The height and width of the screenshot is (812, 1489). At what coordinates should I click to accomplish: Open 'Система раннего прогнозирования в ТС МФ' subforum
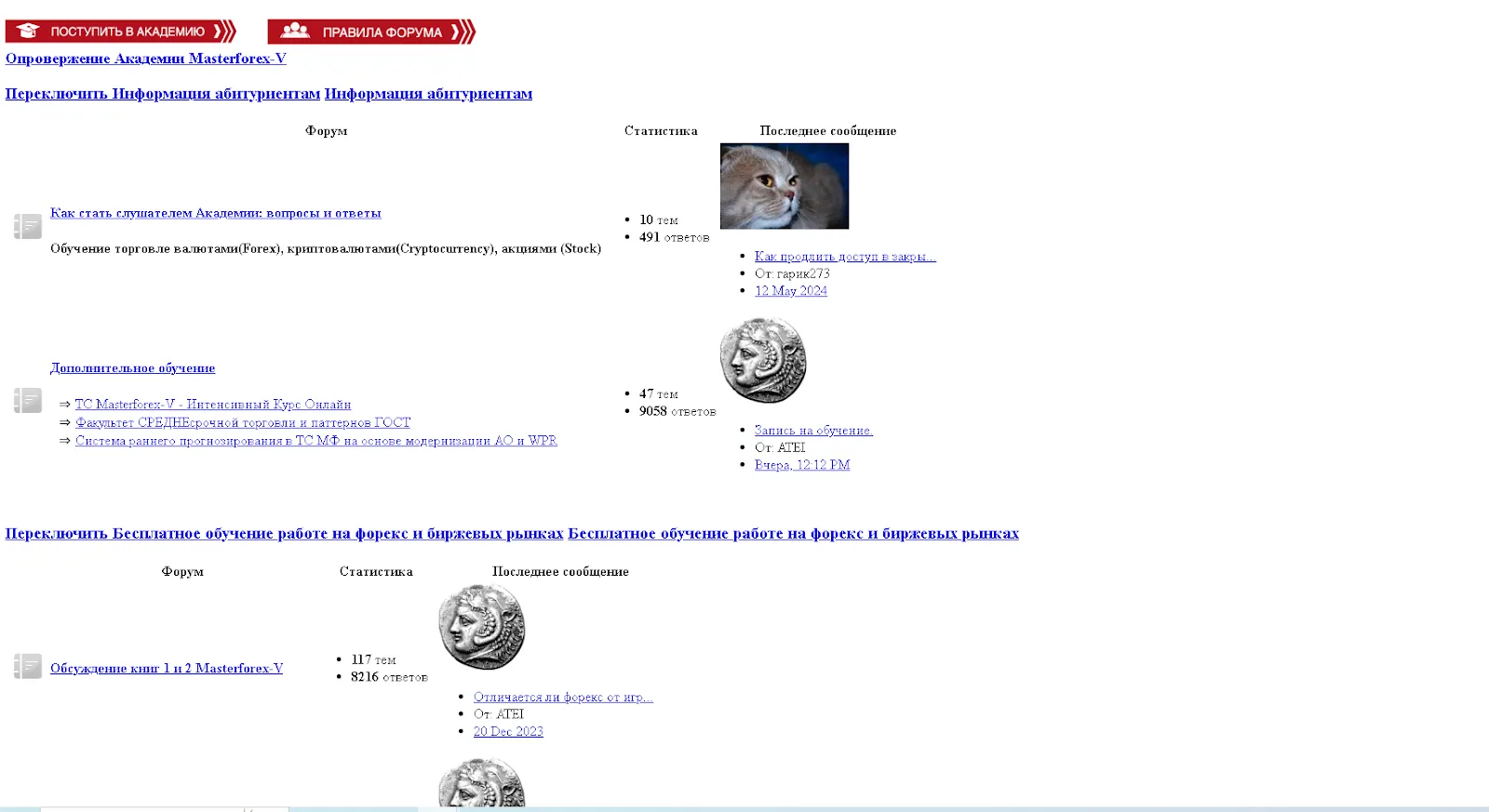click(x=316, y=441)
